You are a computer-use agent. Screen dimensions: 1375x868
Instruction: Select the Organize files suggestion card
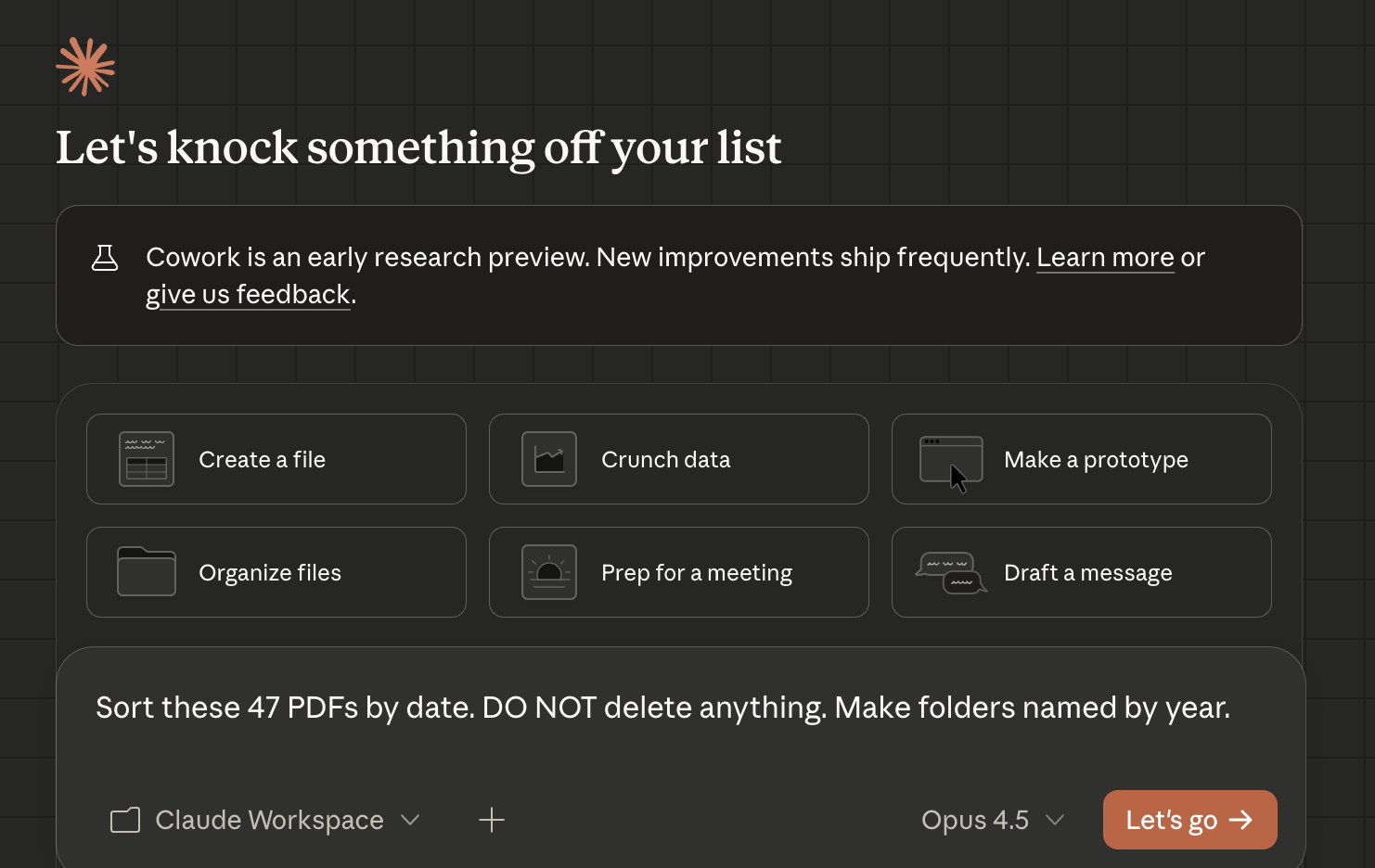[x=276, y=572]
